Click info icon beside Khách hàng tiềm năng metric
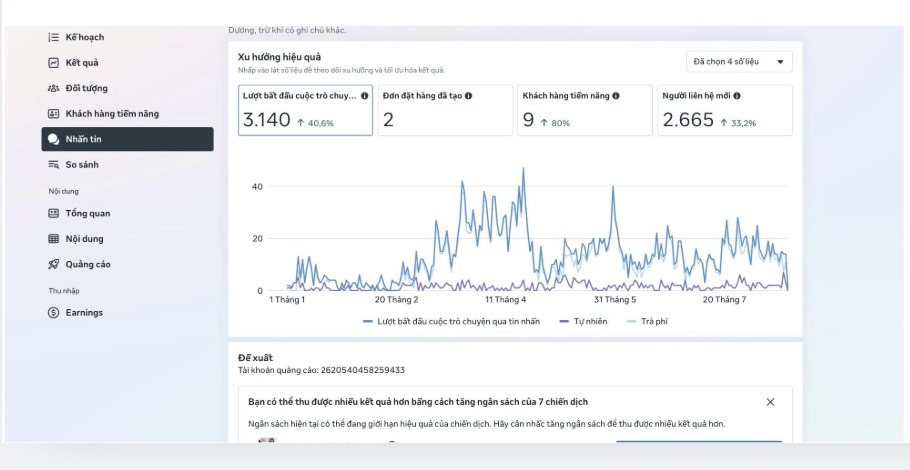 pyautogui.click(x=616, y=96)
